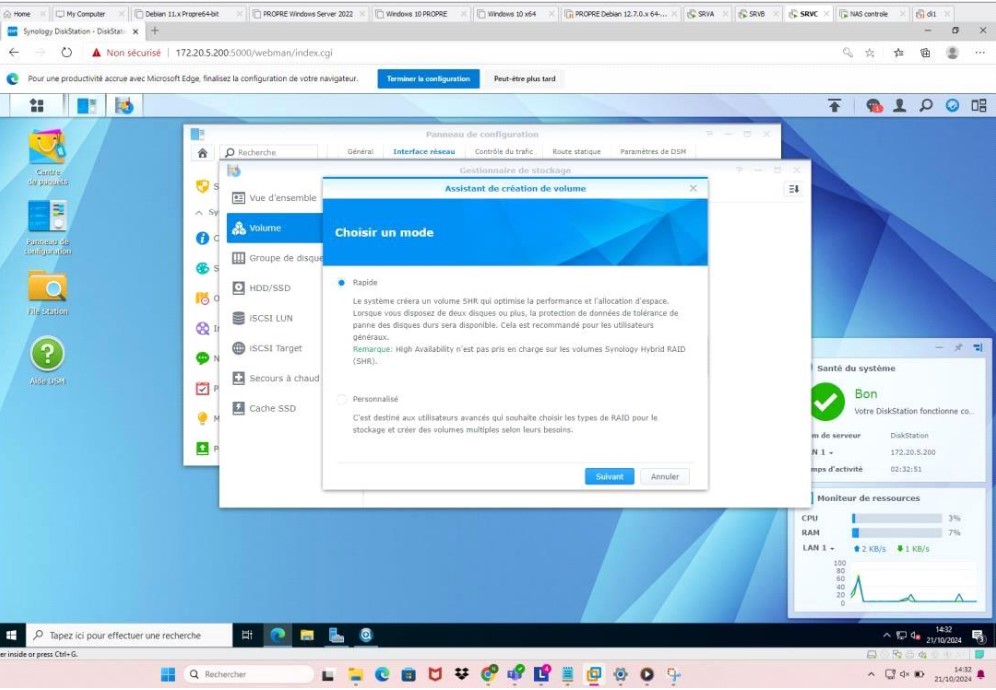Toggle the DSM widgets icon
This screenshot has width=996, height=690.
click(x=952, y=105)
